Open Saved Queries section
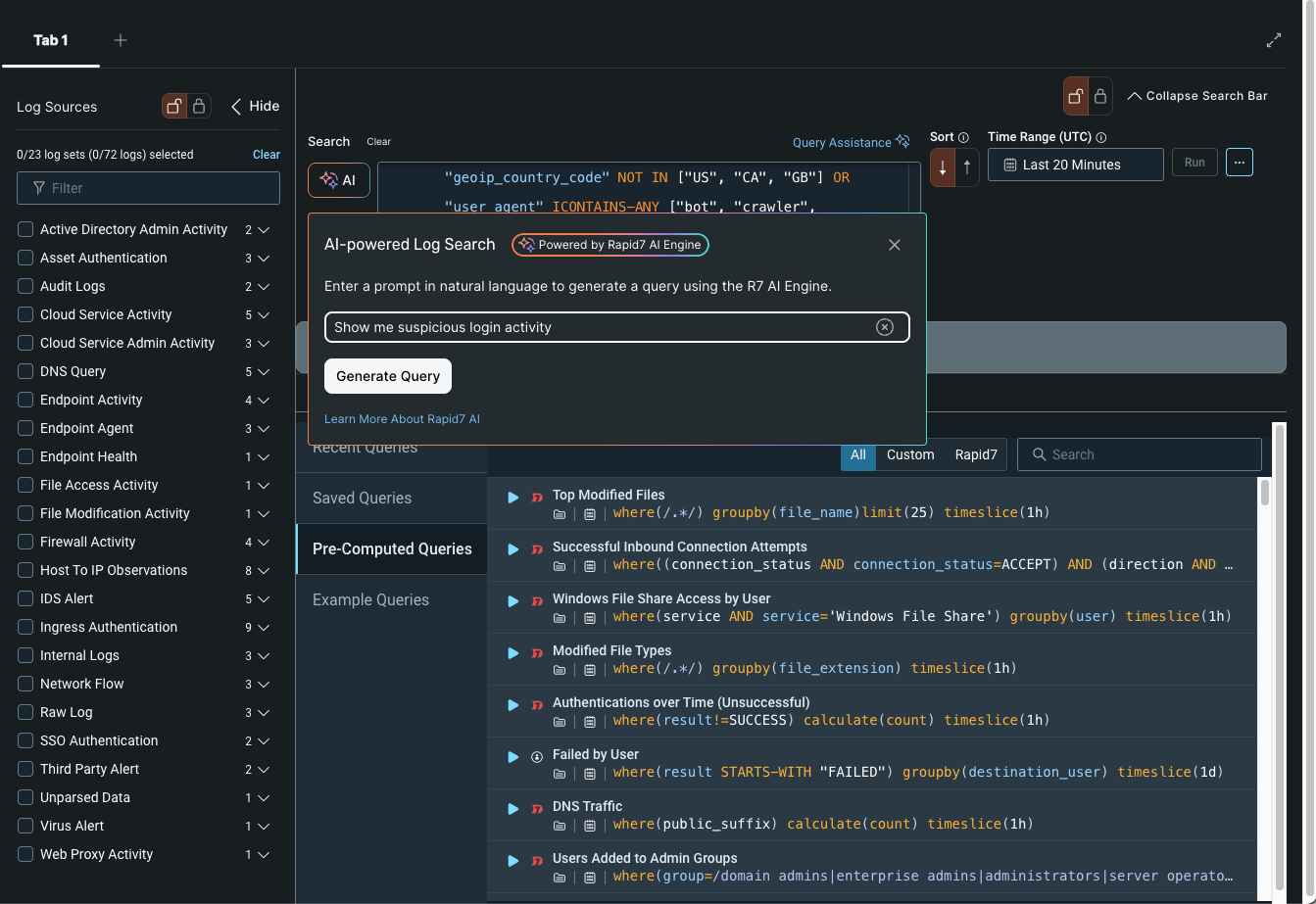1316x904 pixels. 392,498
